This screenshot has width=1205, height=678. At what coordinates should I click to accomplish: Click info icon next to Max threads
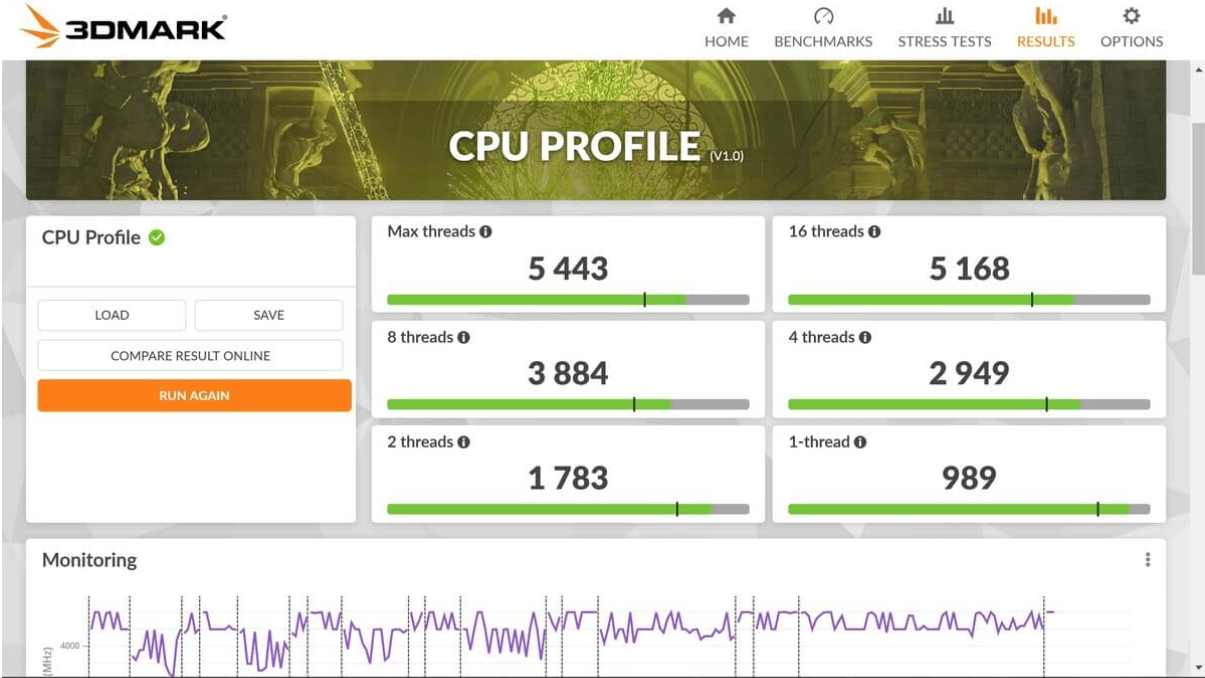(x=486, y=232)
